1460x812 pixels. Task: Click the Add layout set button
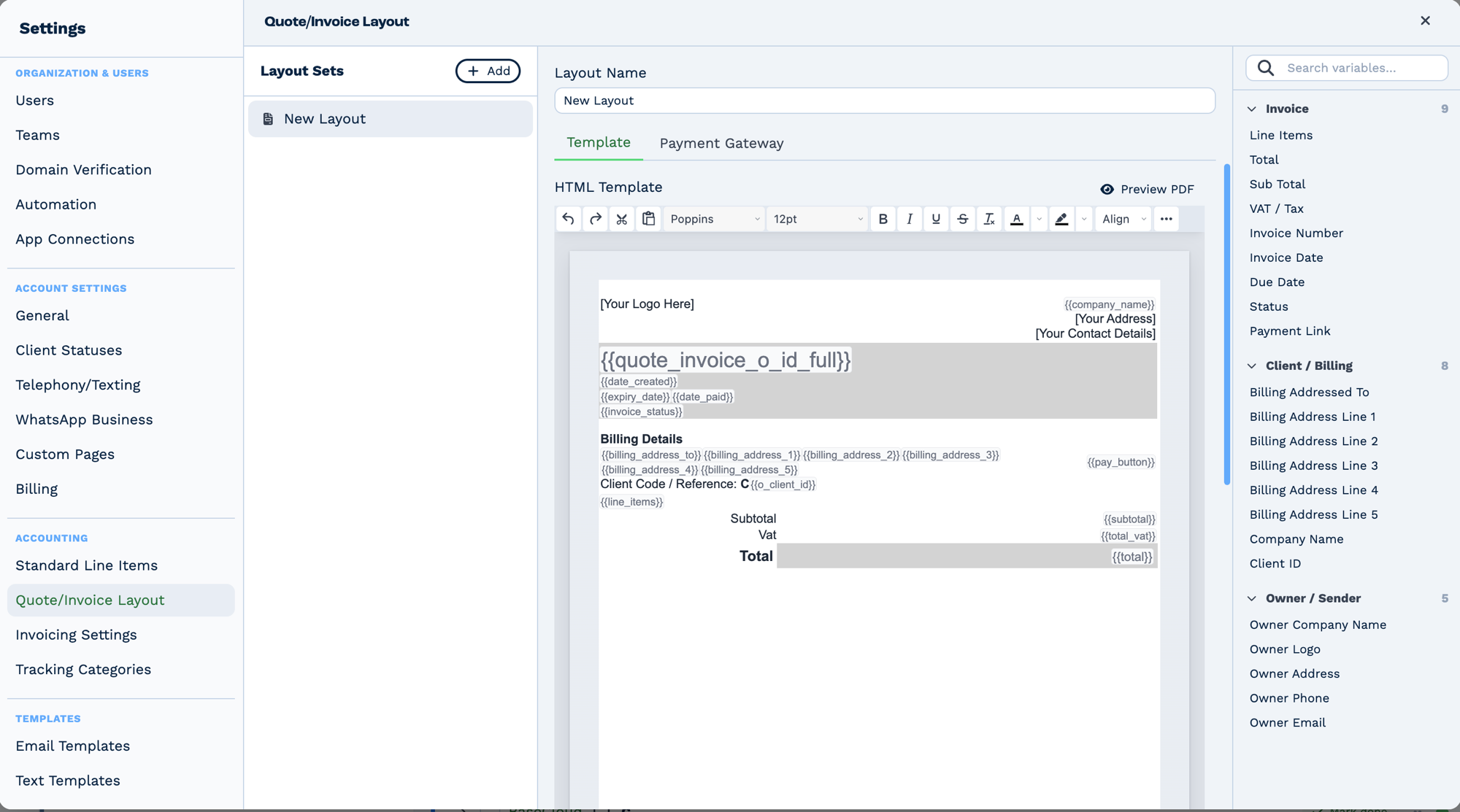(488, 71)
